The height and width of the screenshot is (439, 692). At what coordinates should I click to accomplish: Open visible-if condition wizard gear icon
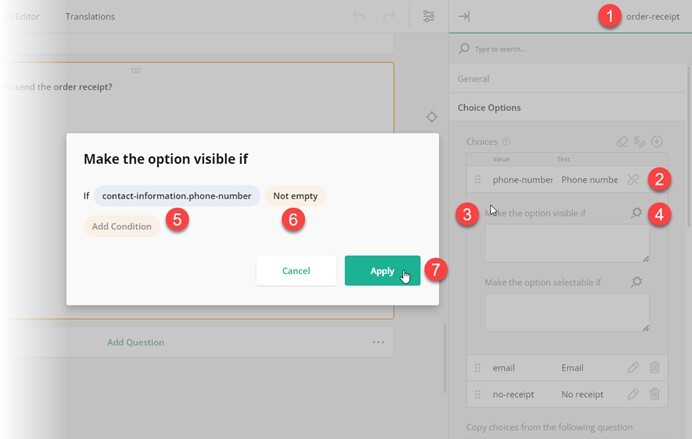pos(636,213)
